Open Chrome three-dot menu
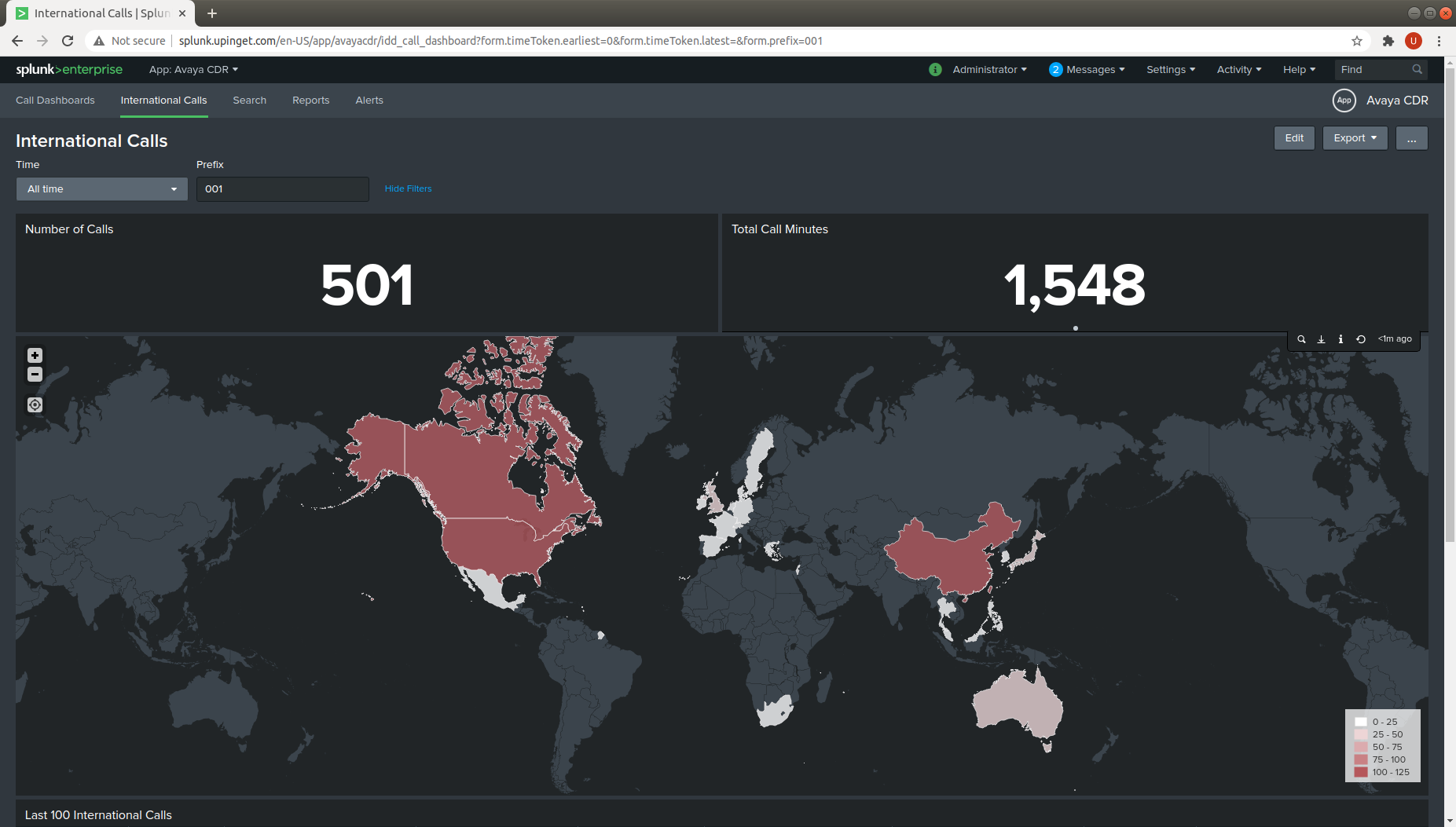The image size is (1456, 827). coord(1439,41)
